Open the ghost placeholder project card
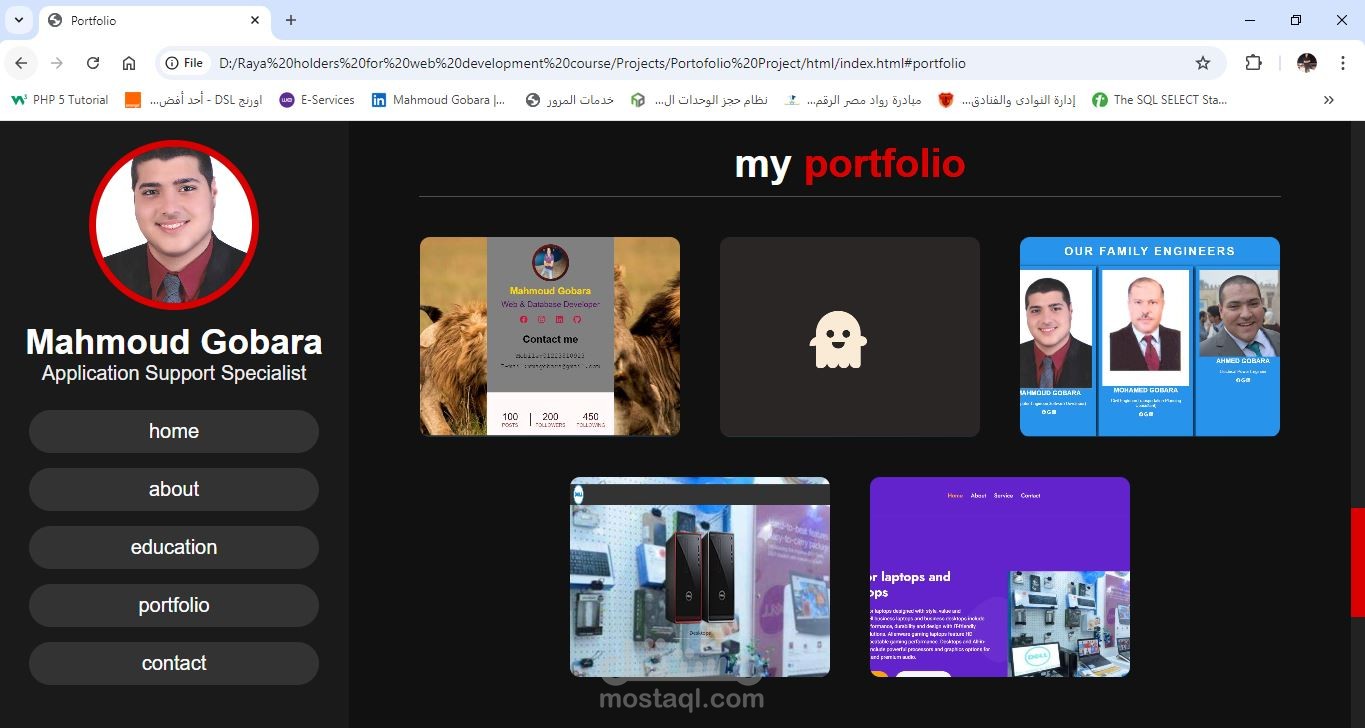The height and width of the screenshot is (728, 1365). tap(850, 336)
